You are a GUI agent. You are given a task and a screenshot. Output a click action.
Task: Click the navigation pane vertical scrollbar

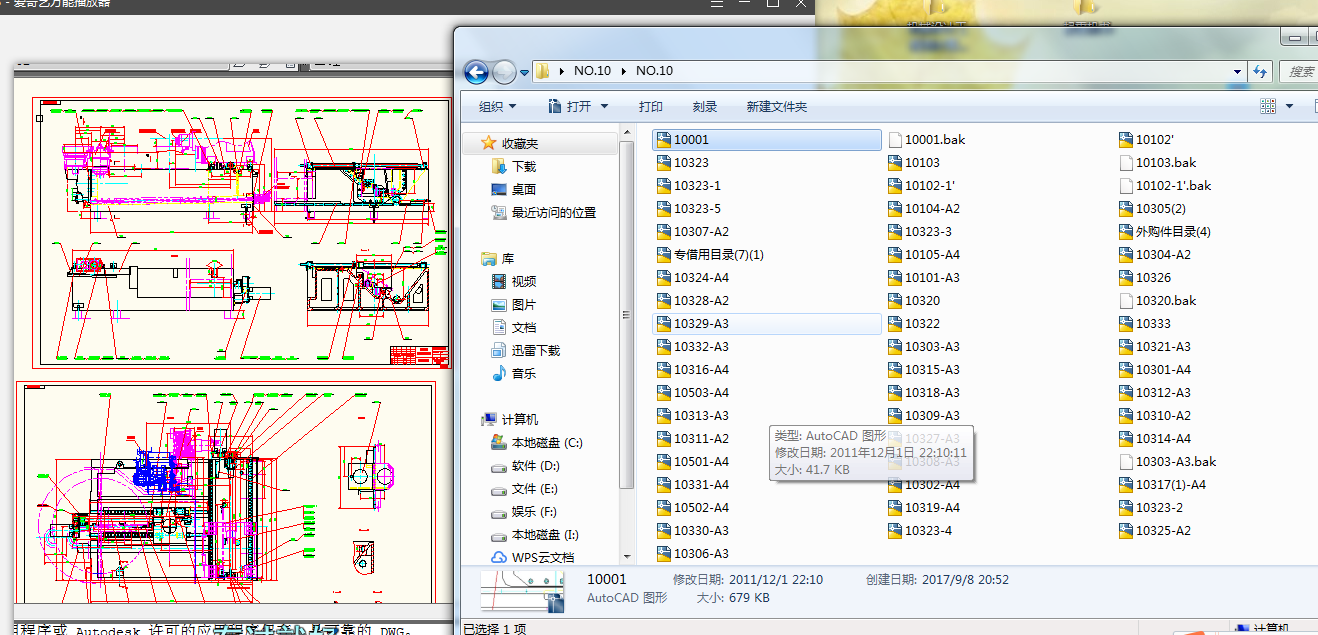pyautogui.click(x=627, y=315)
